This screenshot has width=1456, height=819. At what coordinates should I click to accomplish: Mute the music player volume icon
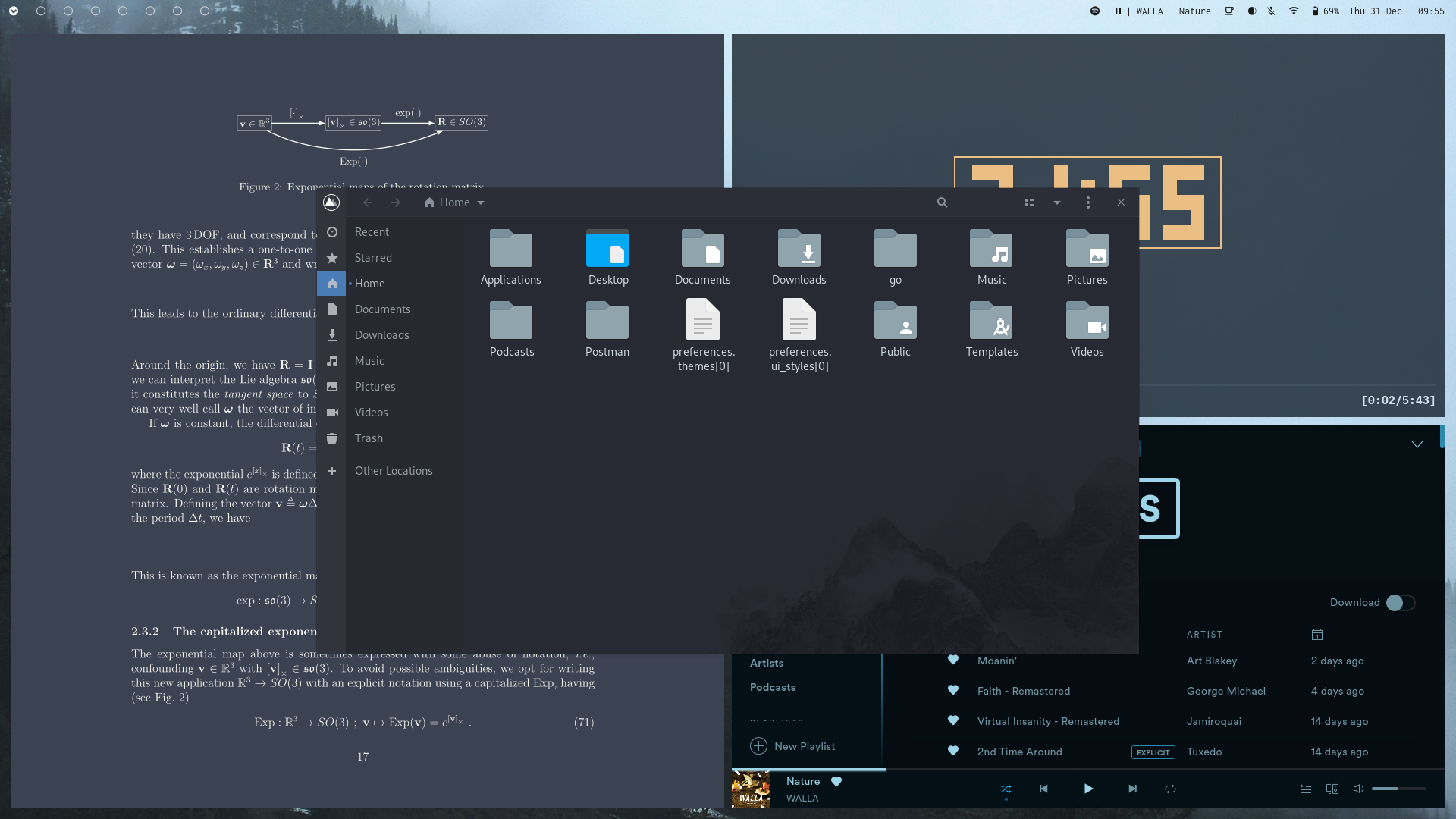1358,789
